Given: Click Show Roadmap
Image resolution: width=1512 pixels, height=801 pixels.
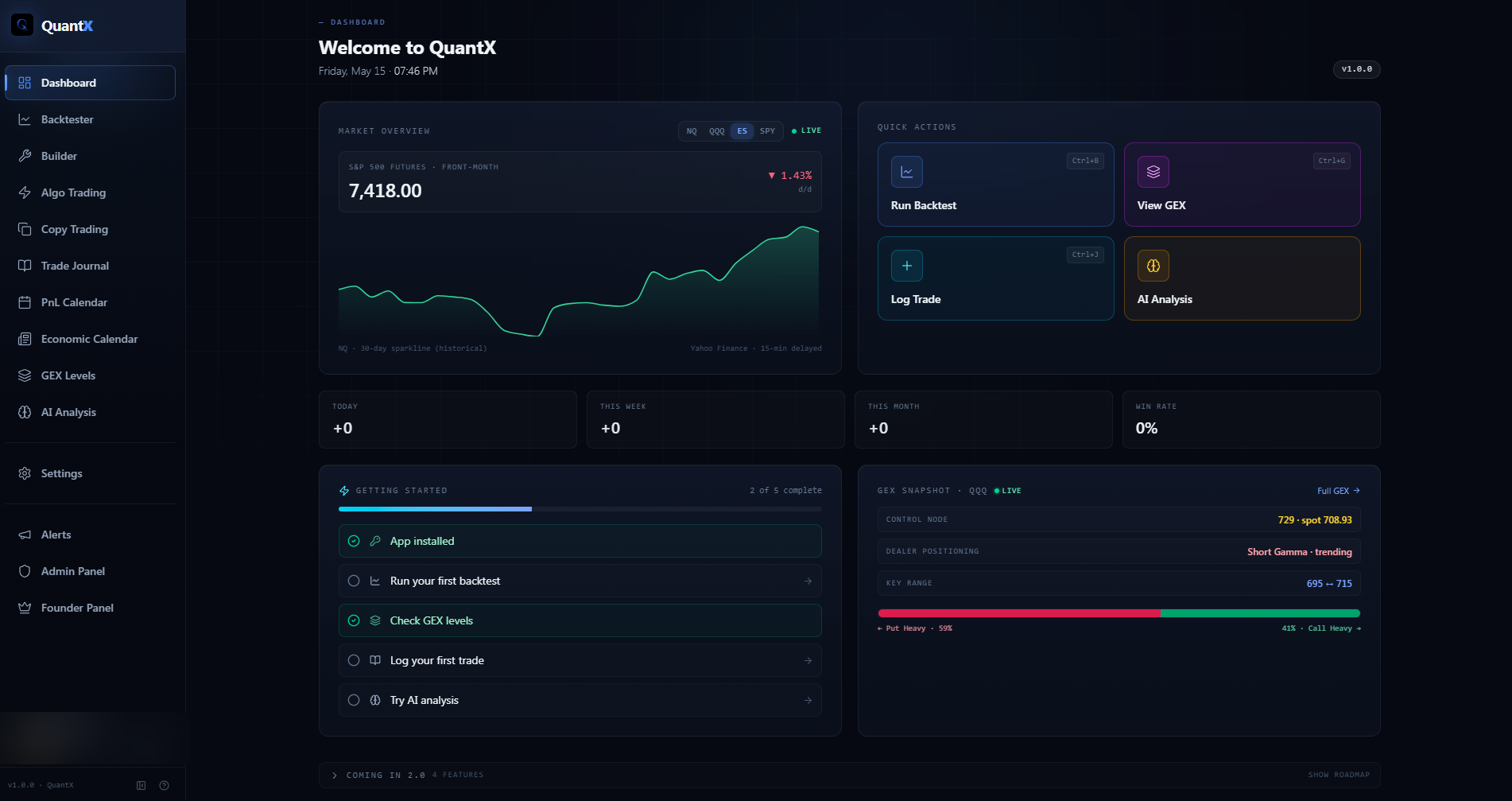Looking at the screenshot, I should pos(1339,775).
